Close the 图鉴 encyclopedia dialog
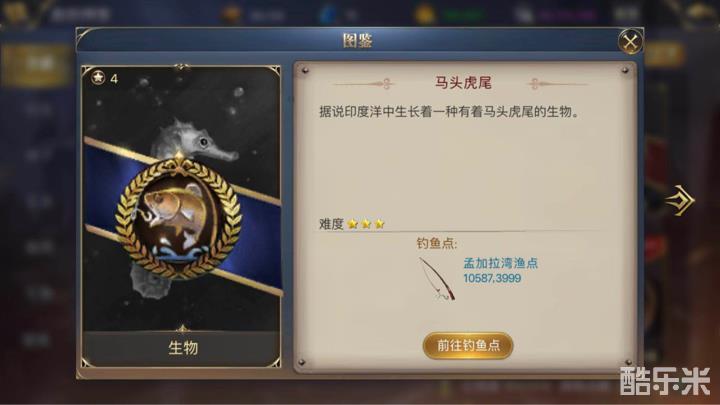 pyautogui.click(x=630, y=42)
